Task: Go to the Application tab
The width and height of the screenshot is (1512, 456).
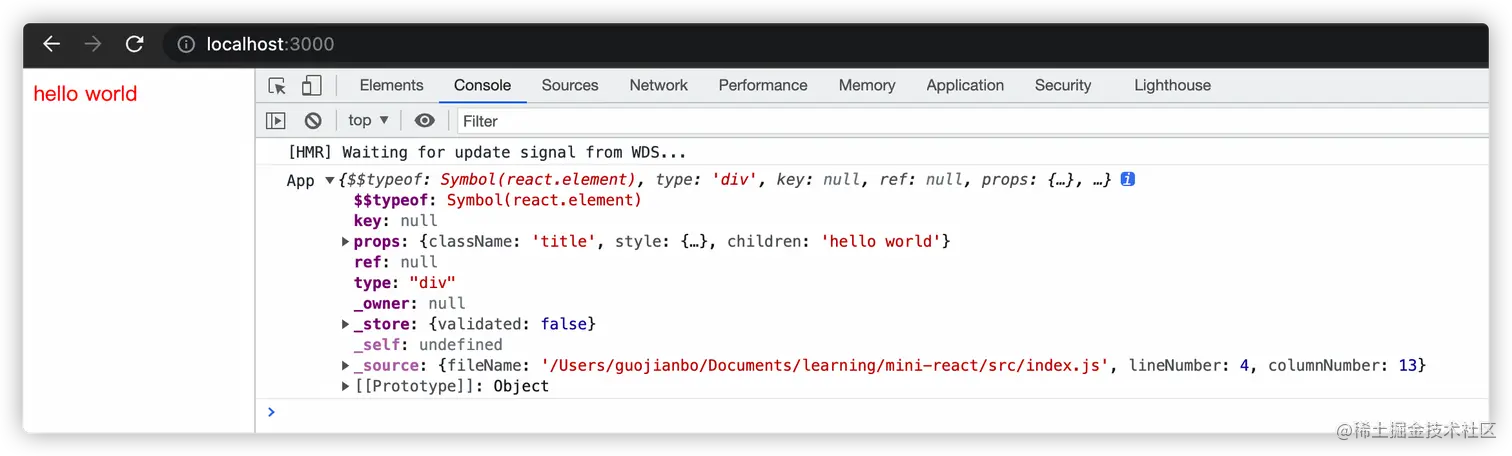Action: (x=965, y=85)
